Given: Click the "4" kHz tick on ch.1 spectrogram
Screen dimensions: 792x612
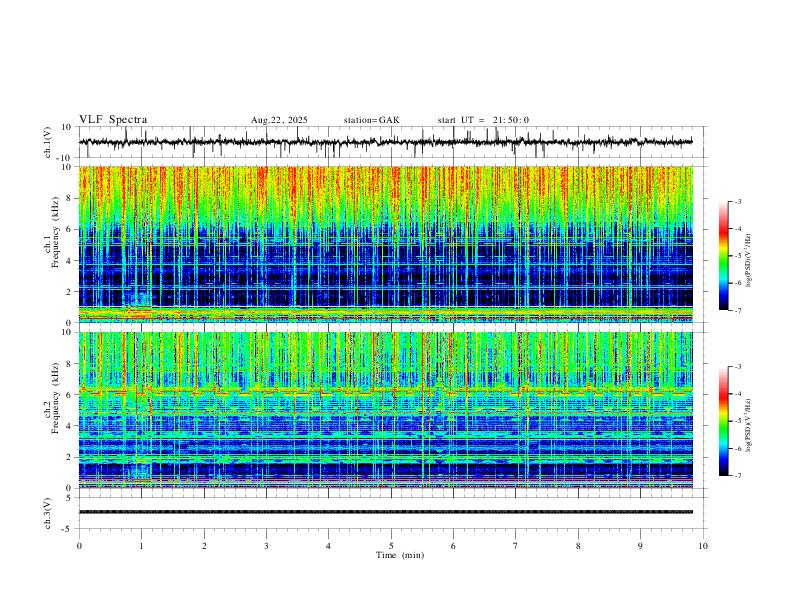Looking at the screenshot, I should (x=69, y=261).
